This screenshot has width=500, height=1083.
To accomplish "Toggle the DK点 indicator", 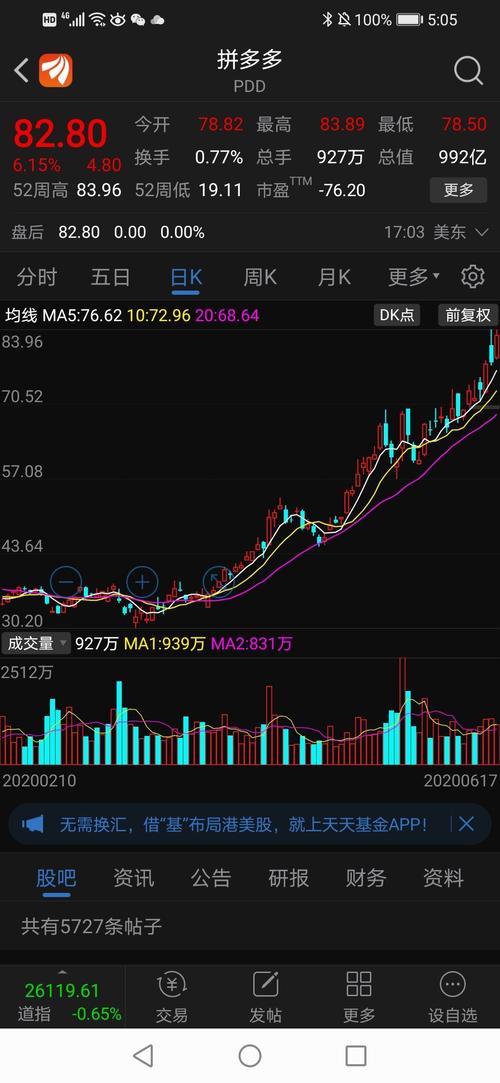I will click(397, 315).
